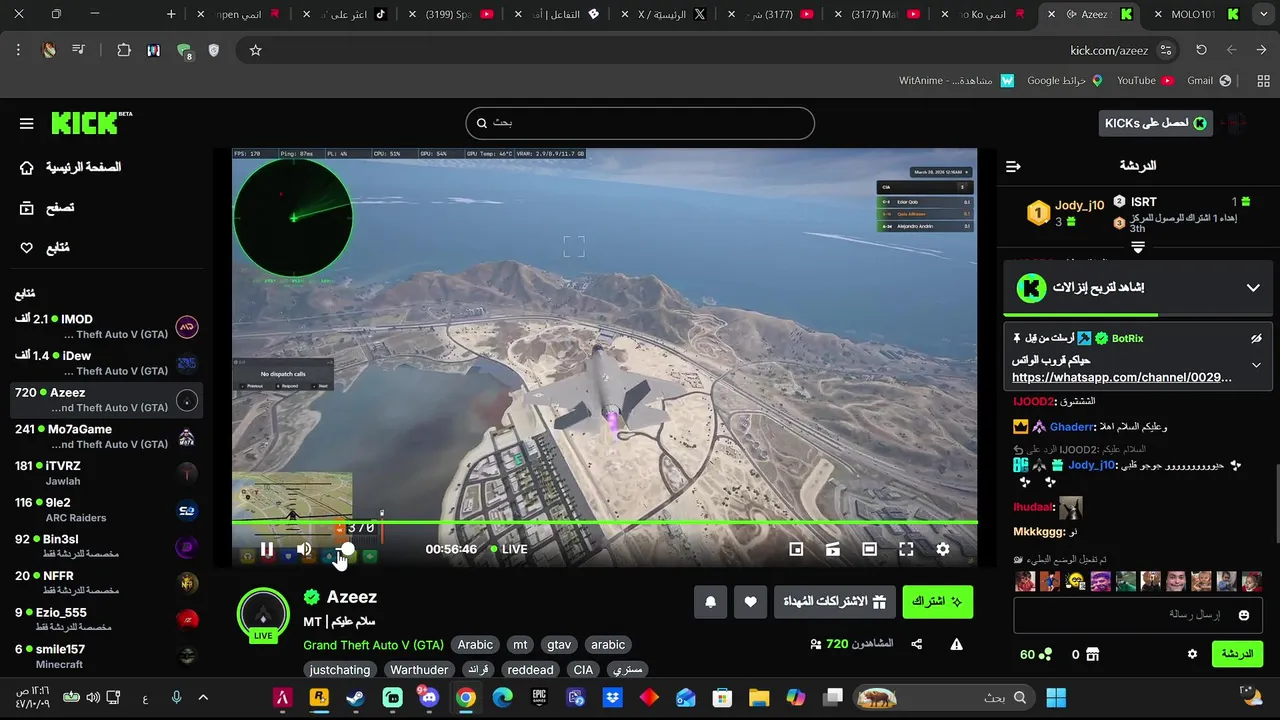1280x720 pixels.
Task: Open the WhatsApp channel link
Action: (x=1122, y=377)
